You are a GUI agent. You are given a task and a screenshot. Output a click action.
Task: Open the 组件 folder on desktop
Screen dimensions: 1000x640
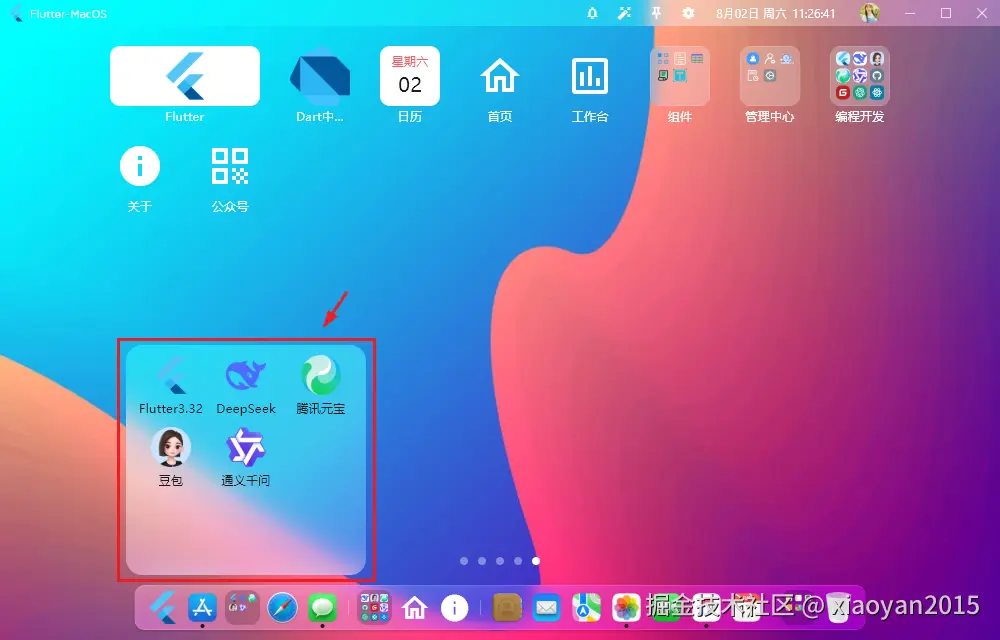(680, 76)
